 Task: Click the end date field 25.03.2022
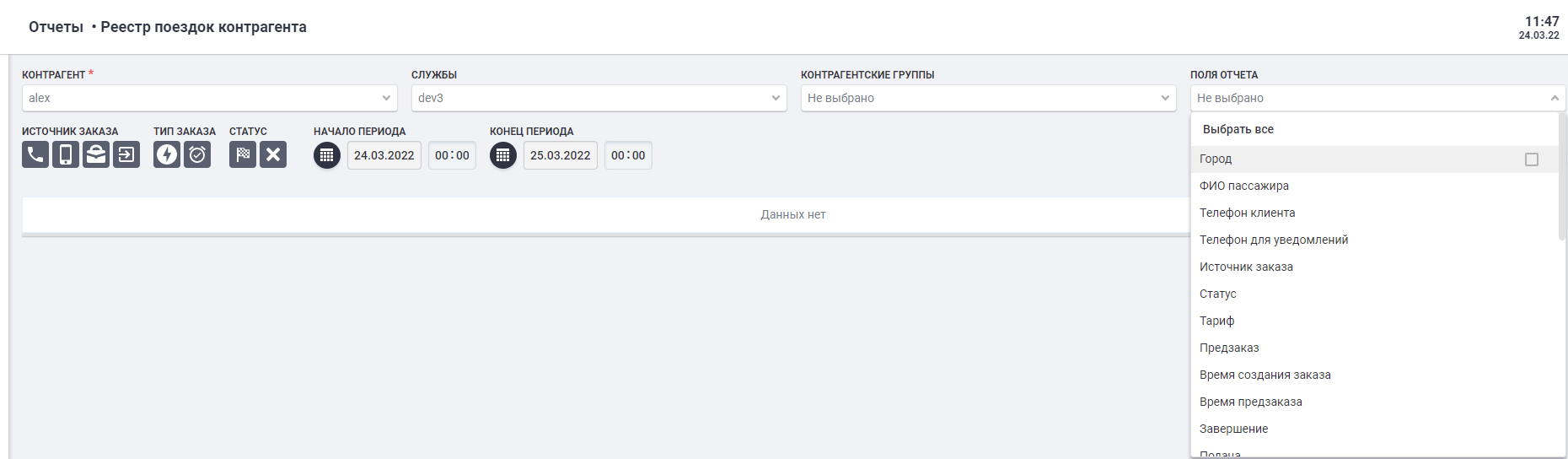tap(561, 155)
